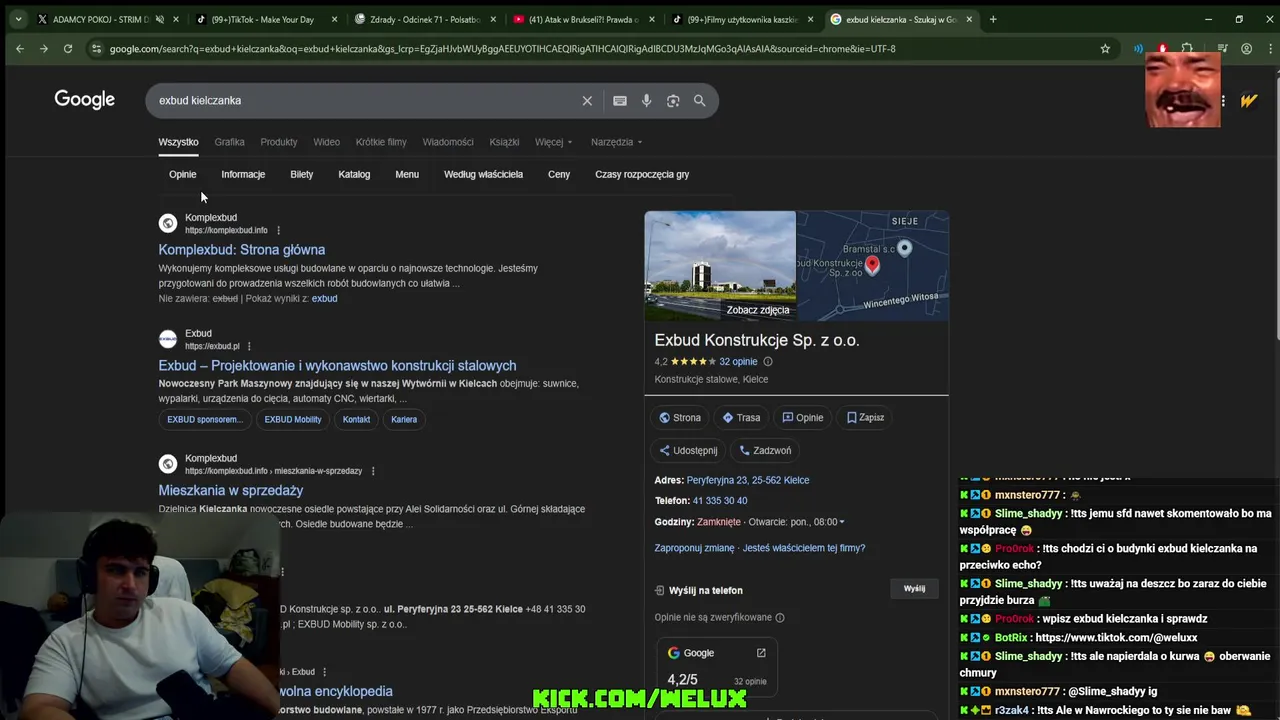This screenshot has height=720, width=1280.
Task: Click the Wyślij button for phone
Action: coord(914,589)
